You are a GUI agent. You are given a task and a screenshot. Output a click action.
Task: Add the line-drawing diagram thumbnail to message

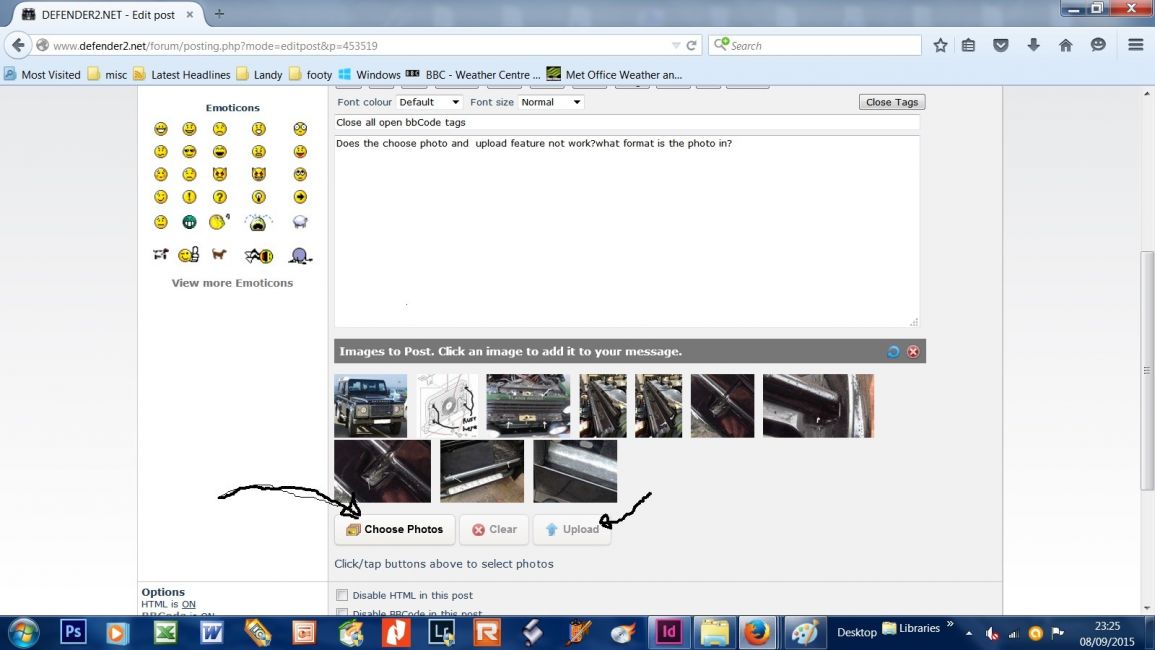(447, 405)
